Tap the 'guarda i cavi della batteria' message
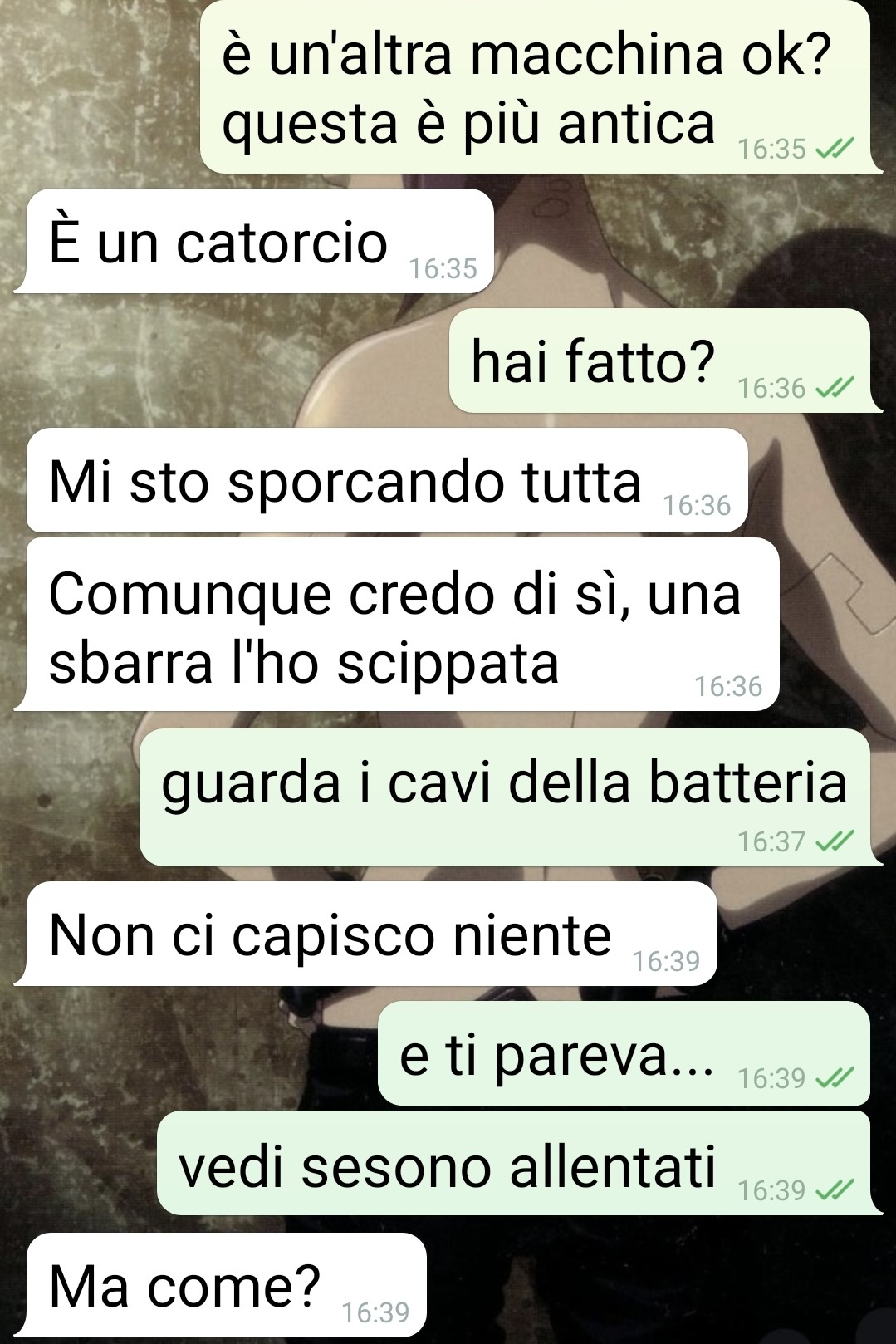 coord(505,797)
